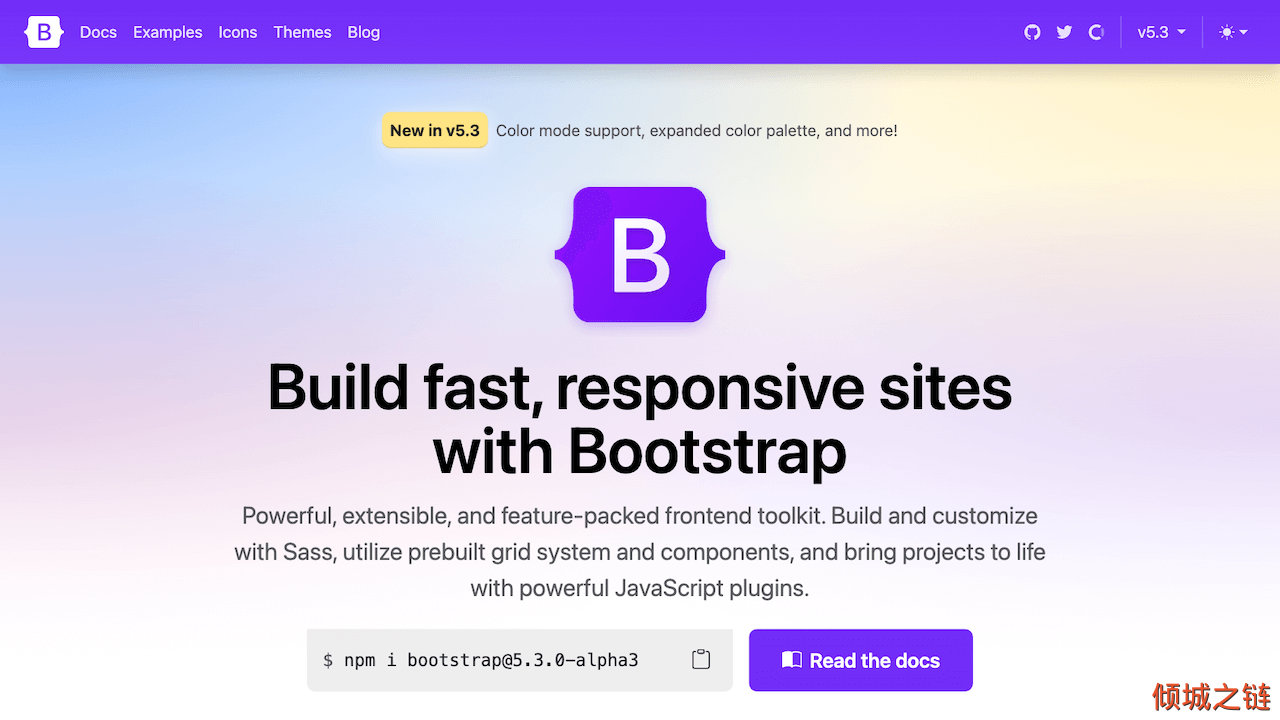Click the Bootstrap logo in navbar
This screenshot has width=1280, height=720.
(44, 32)
